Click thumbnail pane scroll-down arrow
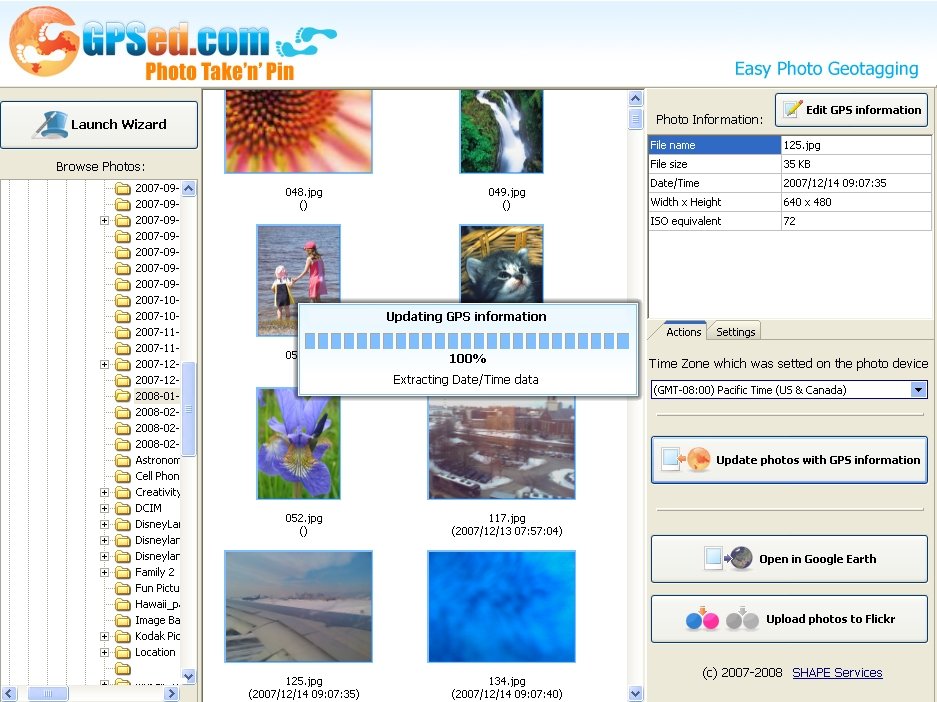This screenshot has height=702, width=937. [x=635, y=693]
